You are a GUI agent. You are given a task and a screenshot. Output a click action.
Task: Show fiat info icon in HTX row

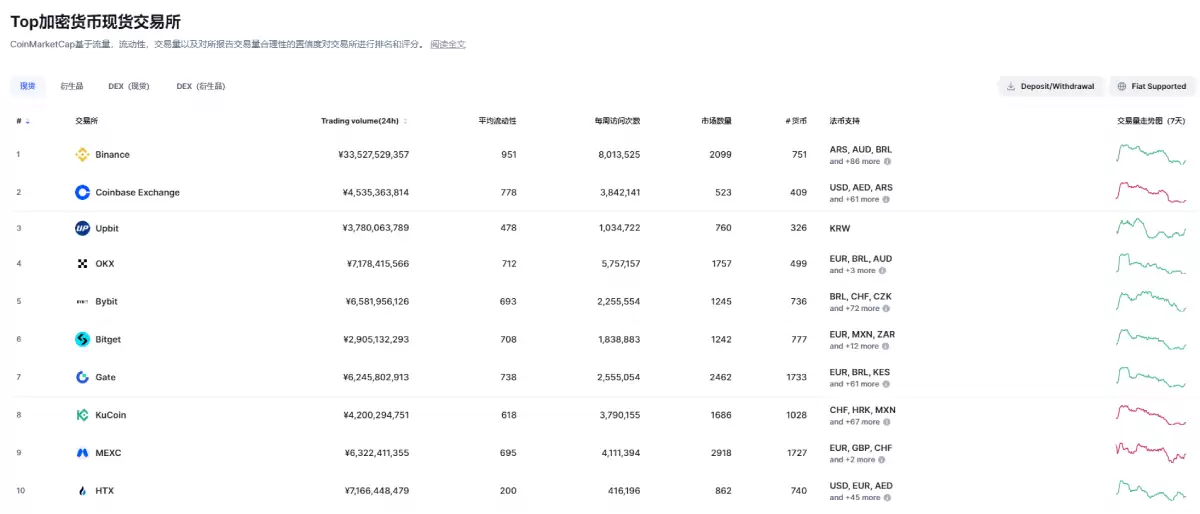pyautogui.click(x=887, y=497)
